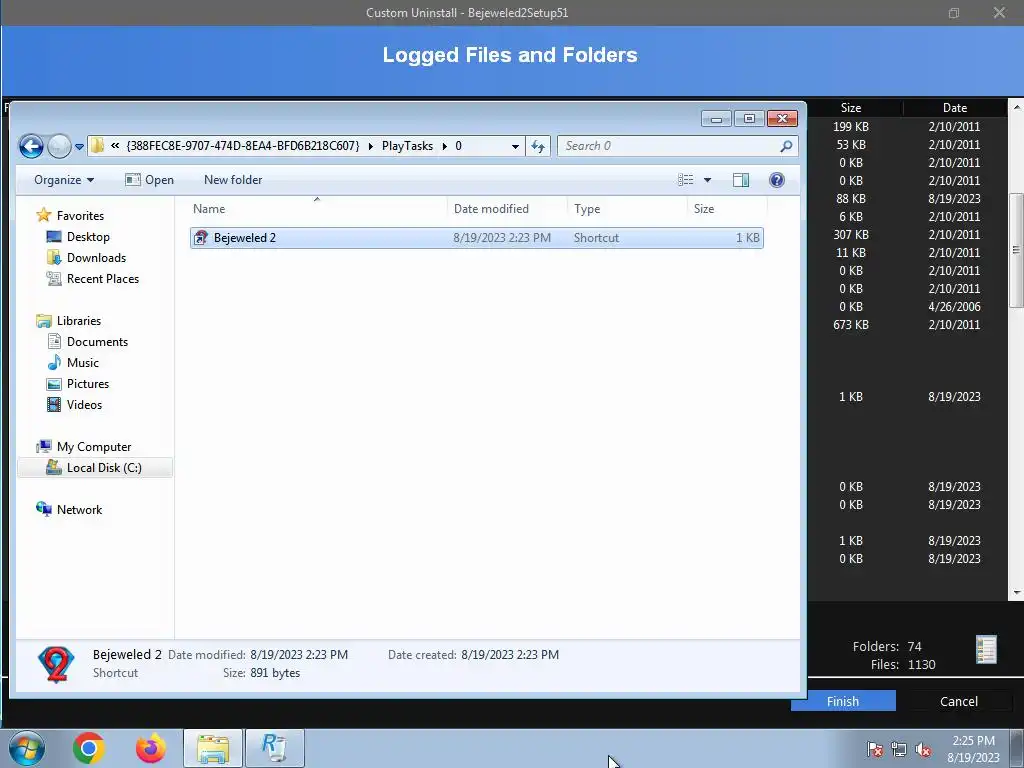Click the refresh address bar button
This screenshot has width=1024, height=768.
coord(538,146)
